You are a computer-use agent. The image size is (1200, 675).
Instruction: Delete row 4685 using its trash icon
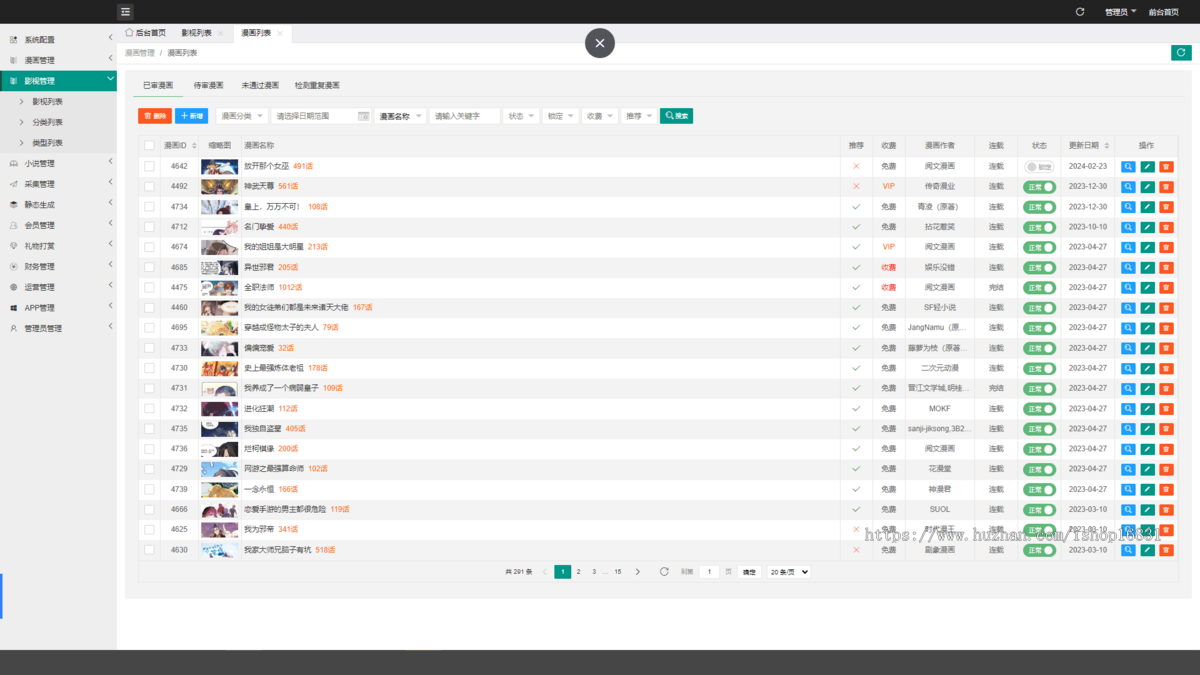[x=1166, y=268]
